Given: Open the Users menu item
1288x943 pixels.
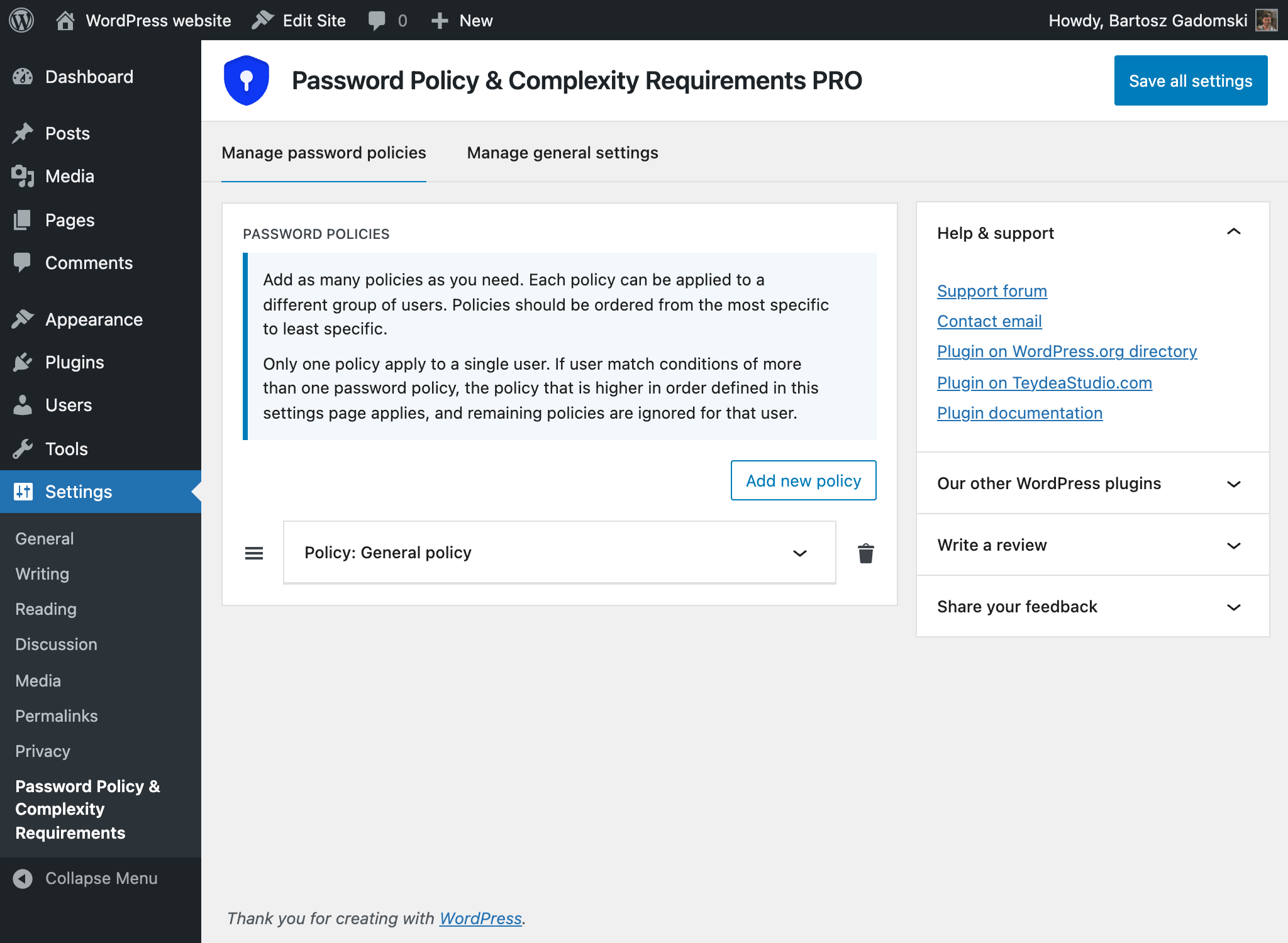Looking at the screenshot, I should [x=101, y=405].
